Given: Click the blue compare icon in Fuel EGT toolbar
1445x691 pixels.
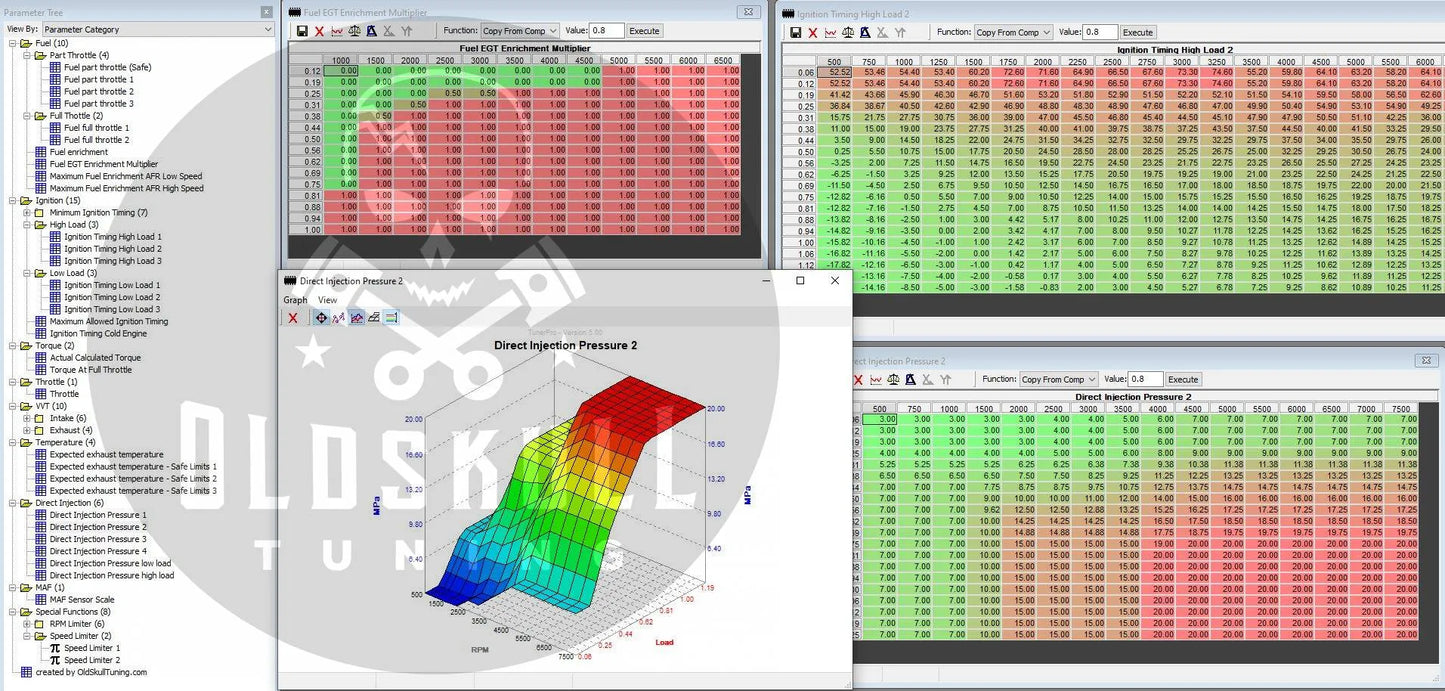Looking at the screenshot, I should click(371, 31).
